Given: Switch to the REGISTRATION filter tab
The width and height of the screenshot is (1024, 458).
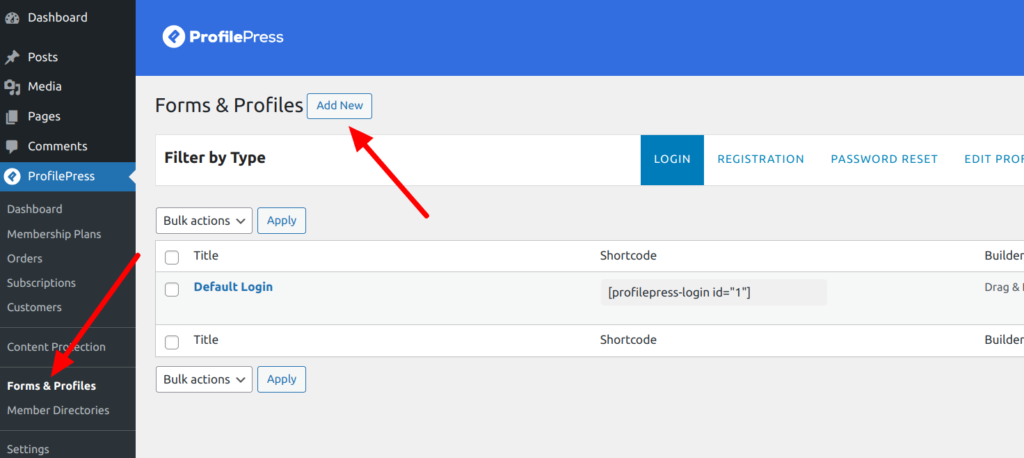Looking at the screenshot, I should click(761, 159).
